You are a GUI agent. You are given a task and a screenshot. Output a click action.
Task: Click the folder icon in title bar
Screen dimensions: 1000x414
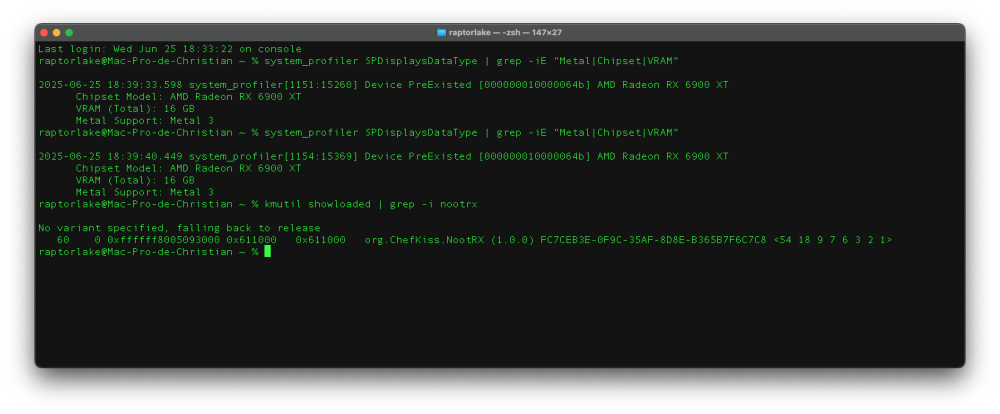[x=441, y=33]
